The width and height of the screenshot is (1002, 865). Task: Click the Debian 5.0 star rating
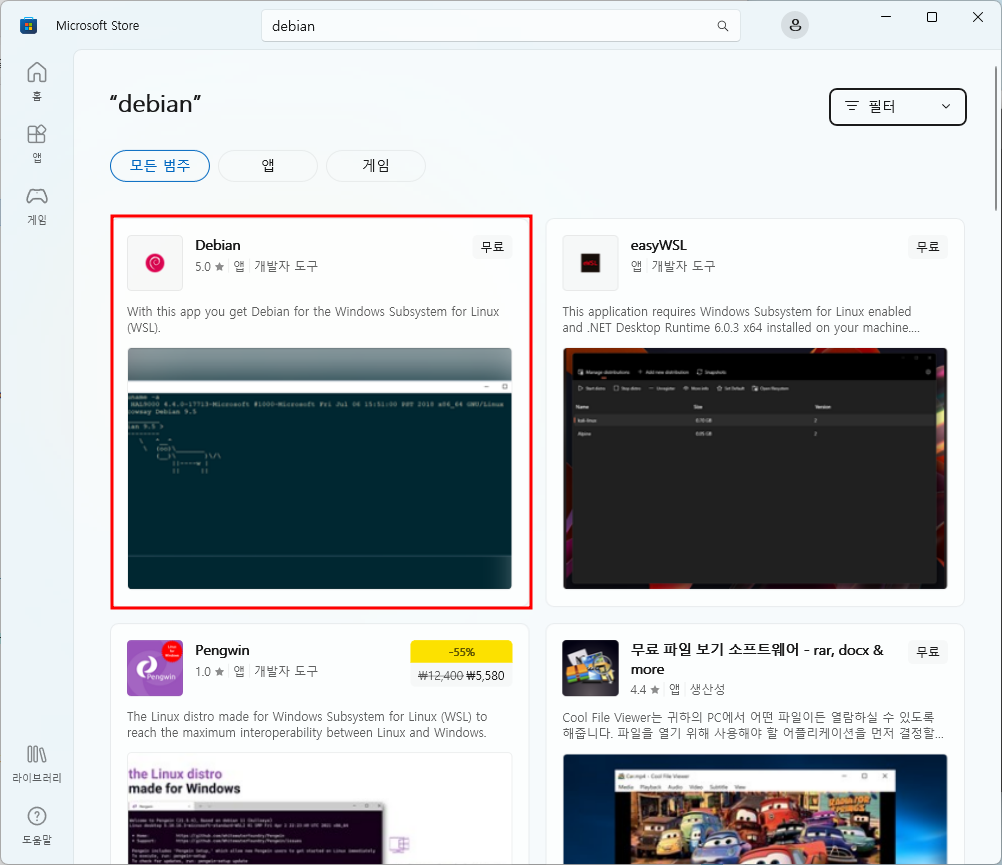point(210,266)
